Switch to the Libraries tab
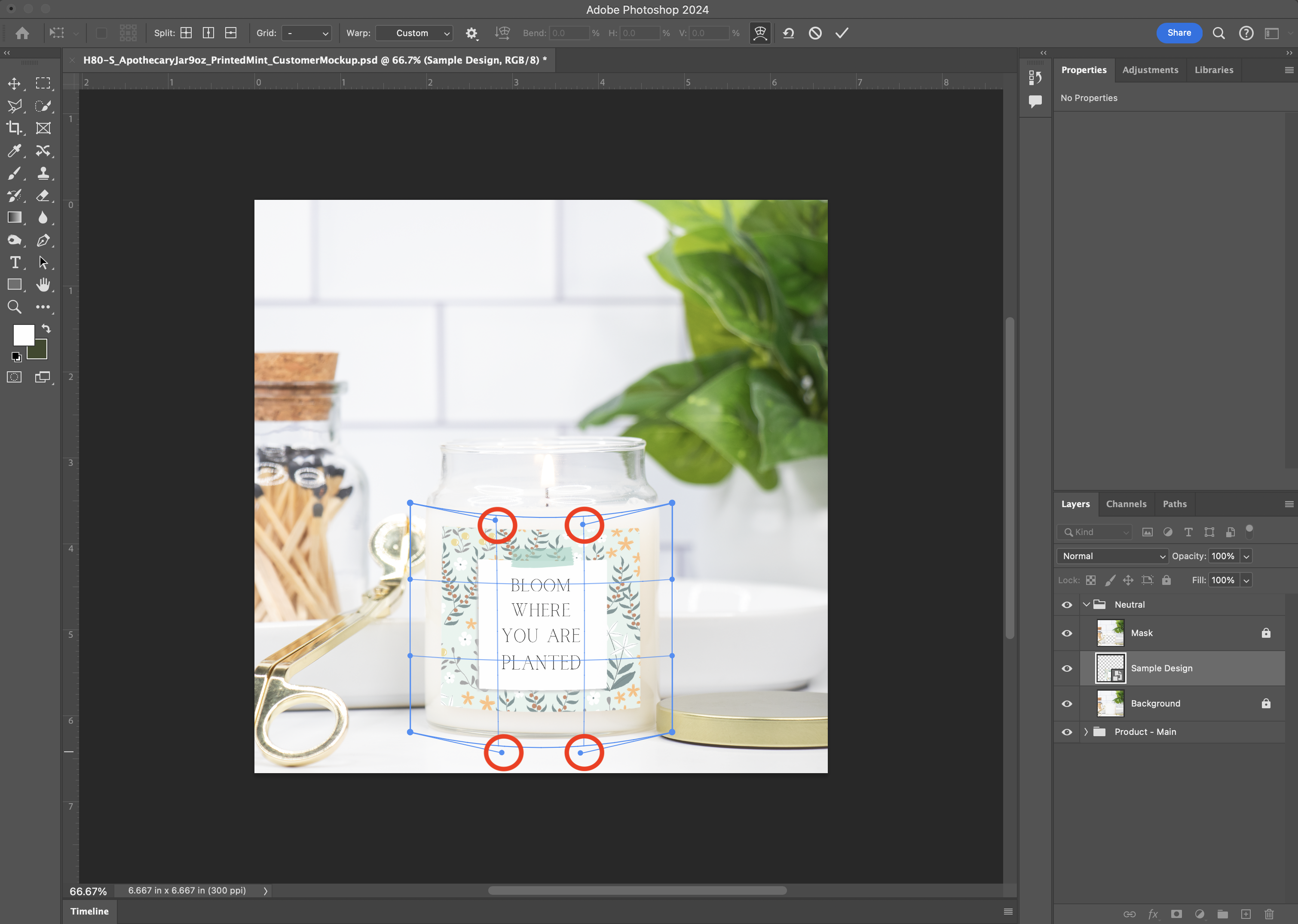The height and width of the screenshot is (924, 1298). tap(1214, 70)
